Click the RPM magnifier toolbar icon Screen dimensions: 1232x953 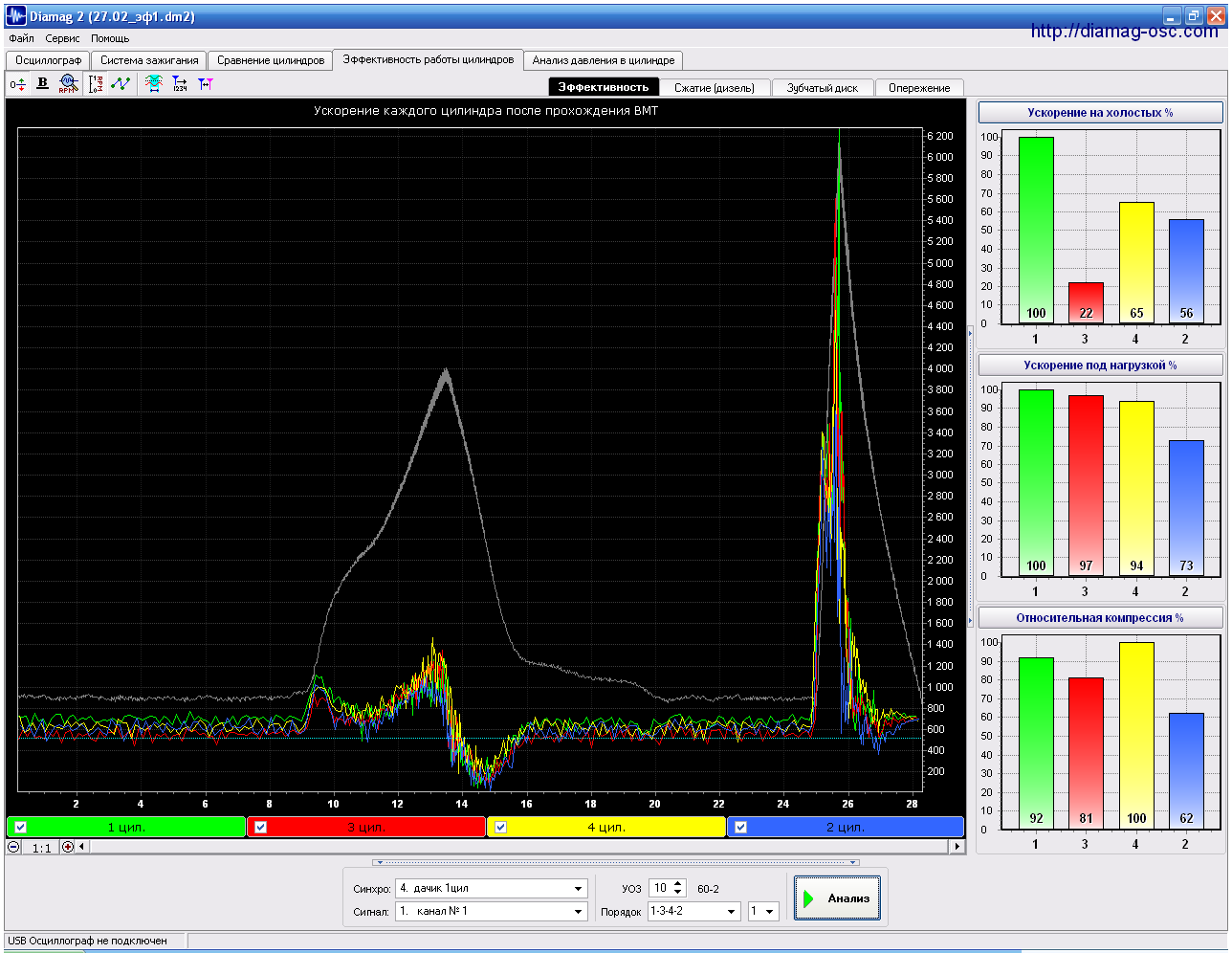[67, 84]
